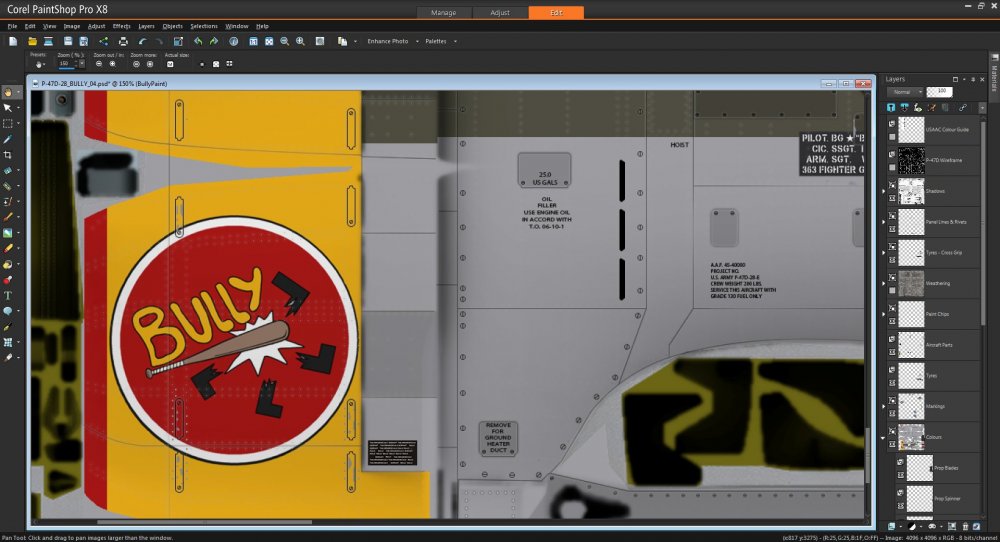
Task: Click the toolbar Zoom Out magnifier icon
Action: coord(284,41)
